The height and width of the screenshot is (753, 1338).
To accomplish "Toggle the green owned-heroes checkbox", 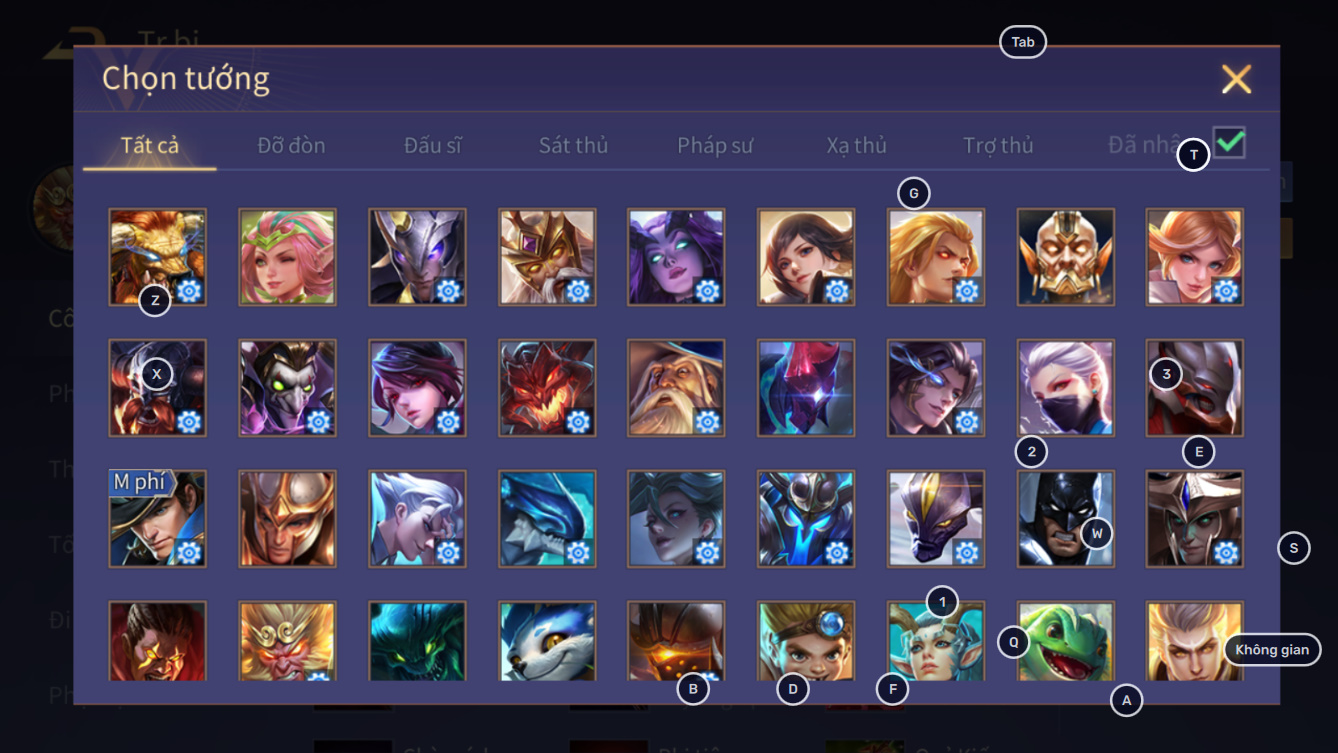I will (1229, 142).
